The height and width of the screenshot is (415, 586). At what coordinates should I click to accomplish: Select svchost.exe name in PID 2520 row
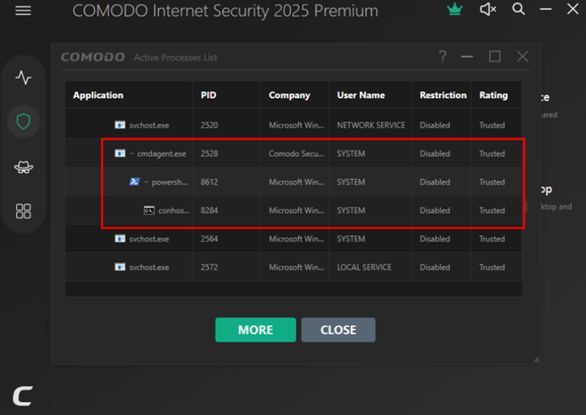coord(149,125)
